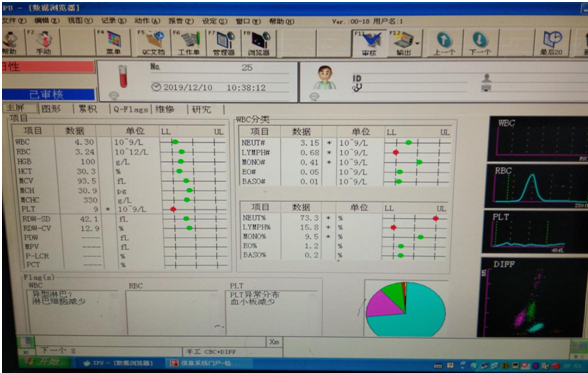This screenshot has width=588, height=373.
Task: Open the 菜单 (F4) toolbar icon
Action: 113,42
